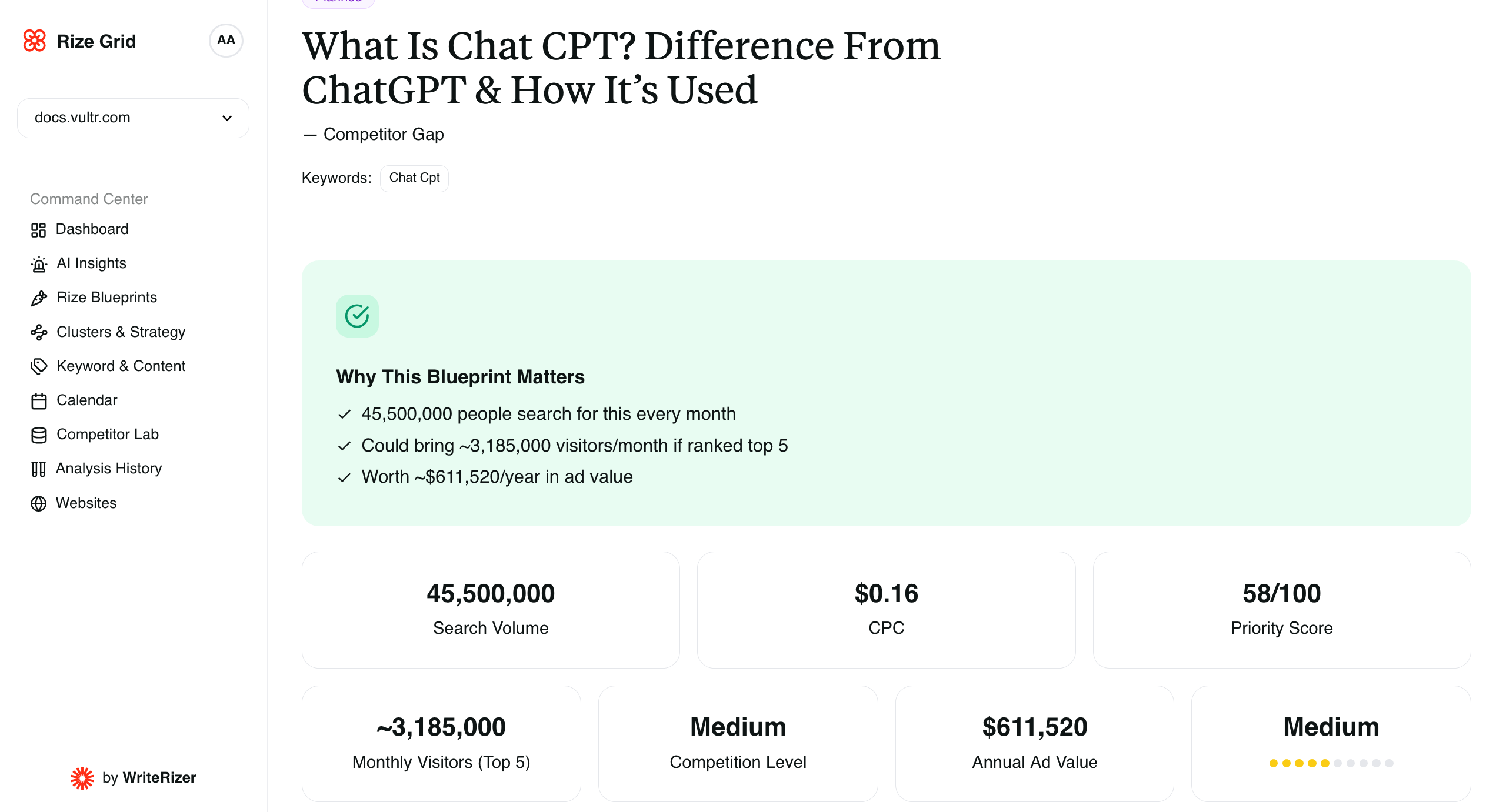Click the Medium difficulty dot rating

[x=1331, y=763]
